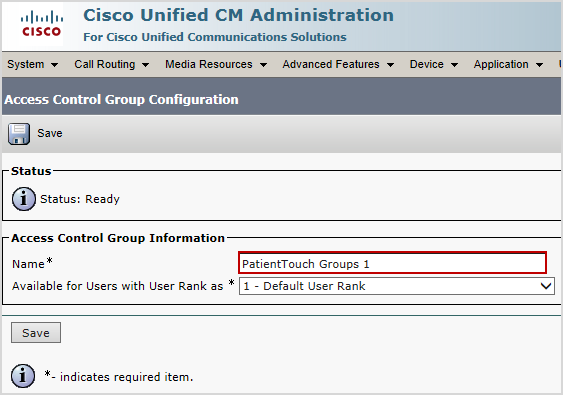The width and height of the screenshot is (563, 395).
Task: Click the Cisco Unified CM Administration title
Action: coord(238,15)
